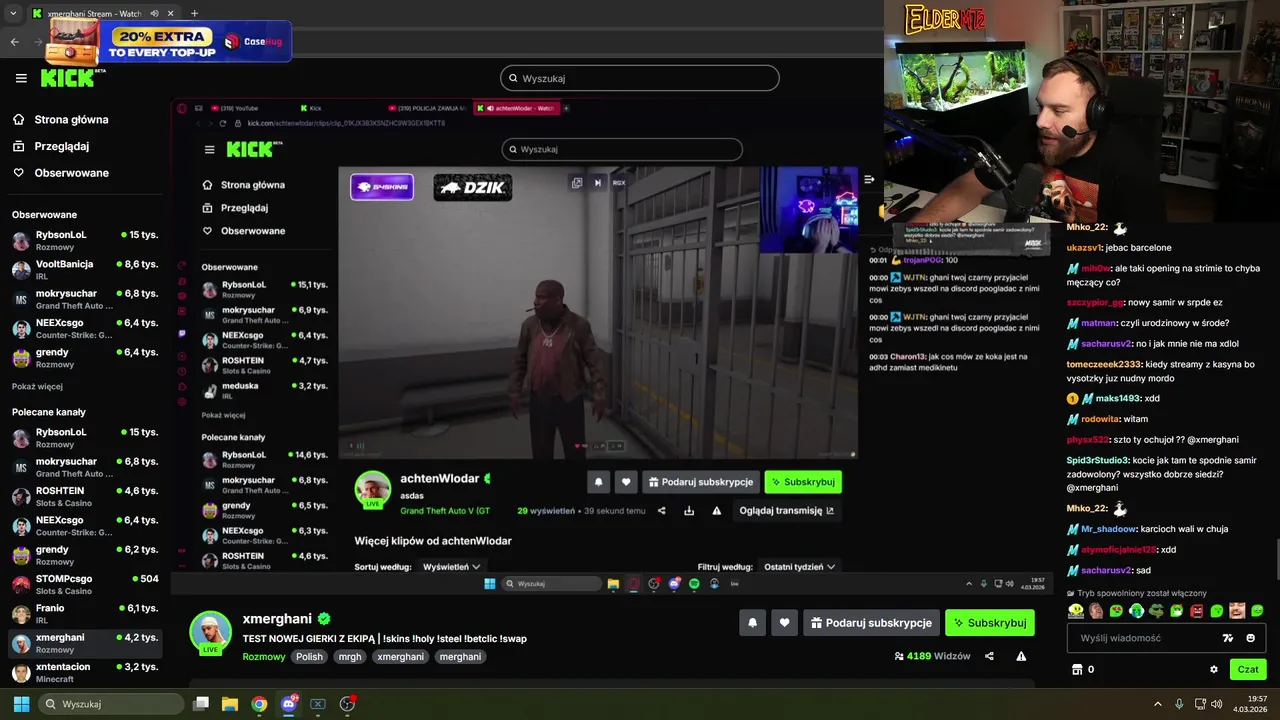Open the chat shop icon next to 0
The image size is (1280, 720).
(1077, 669)
